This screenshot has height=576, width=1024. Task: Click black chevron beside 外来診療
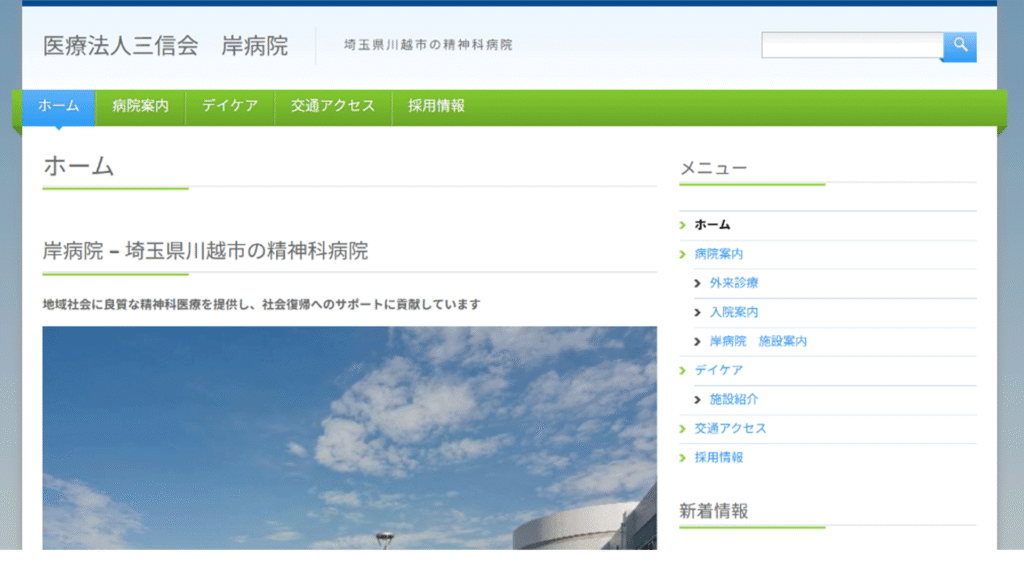pos(697,283)
